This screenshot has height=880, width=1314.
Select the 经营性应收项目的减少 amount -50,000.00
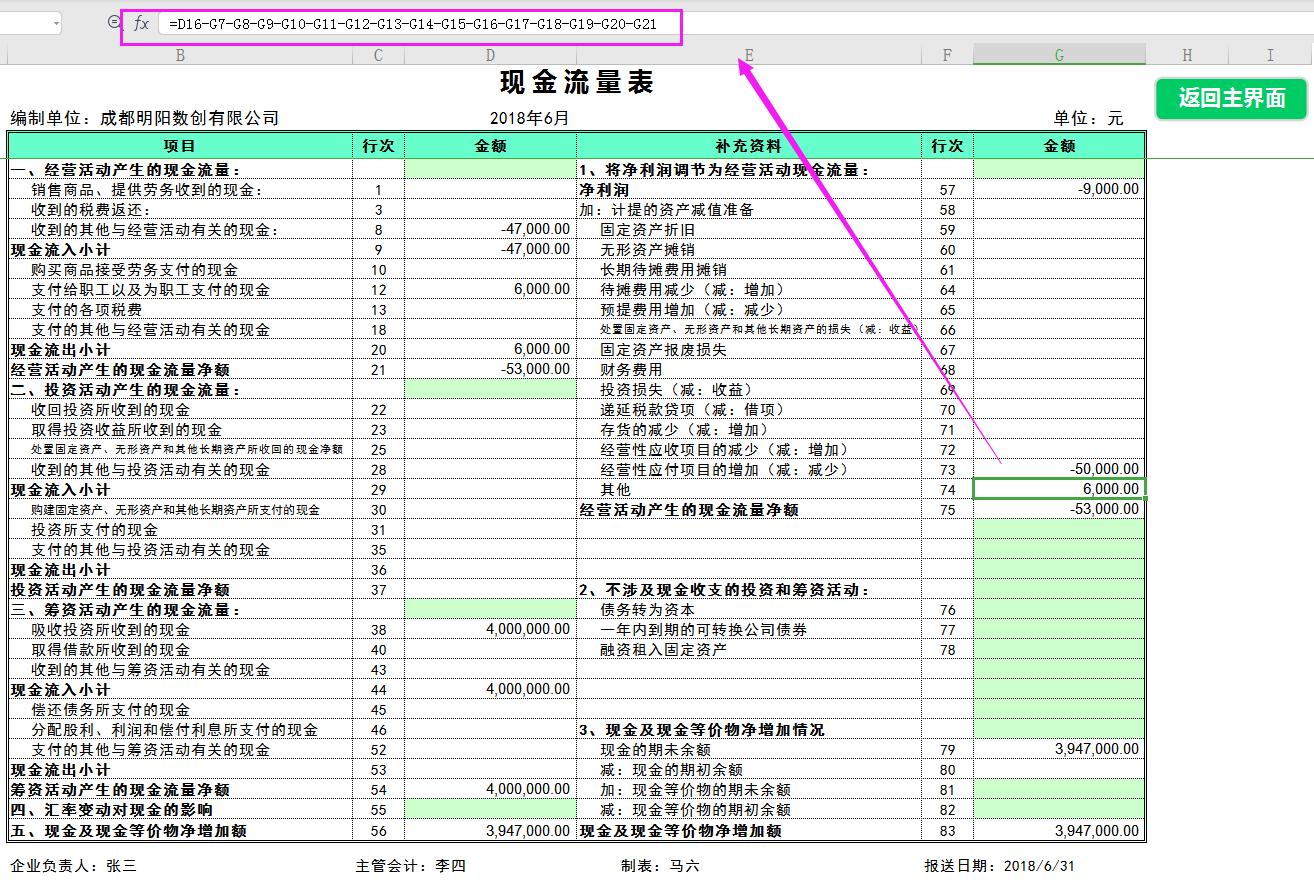coord(1058,468)
